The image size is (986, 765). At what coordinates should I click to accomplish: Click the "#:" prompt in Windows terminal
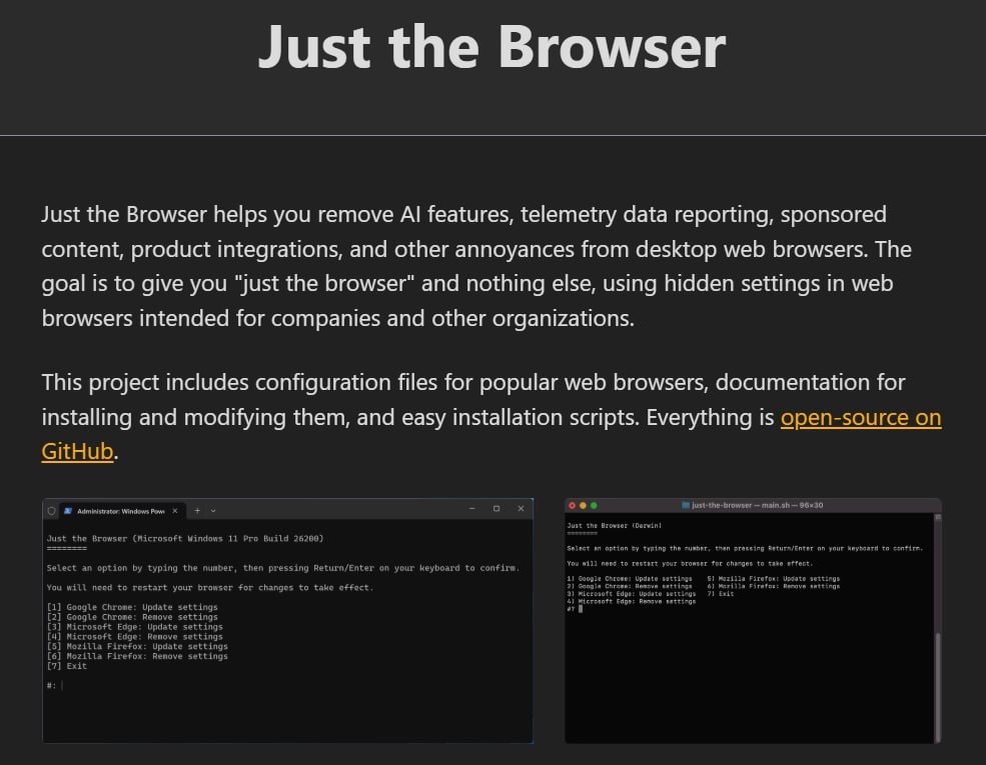[x=51, y=685]
